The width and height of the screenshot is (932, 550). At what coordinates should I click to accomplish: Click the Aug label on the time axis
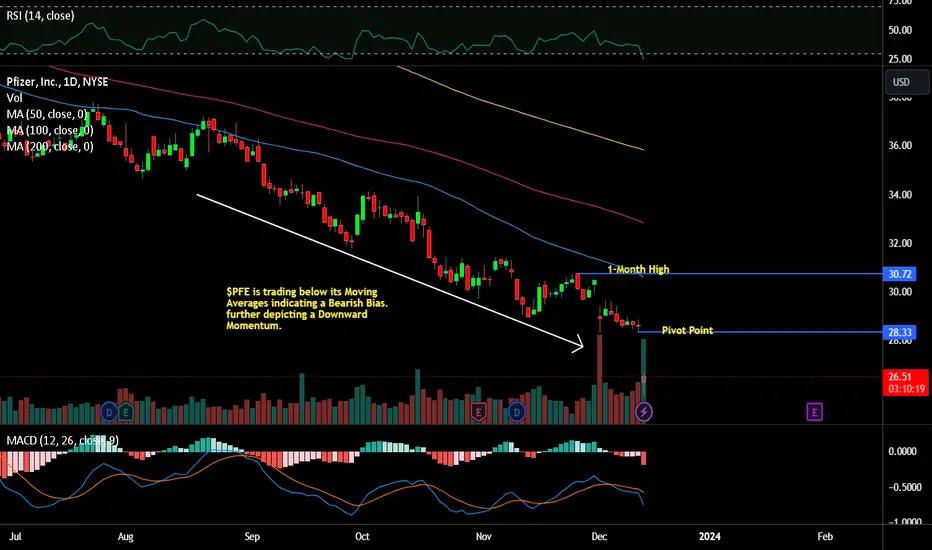tap(125, 536)
